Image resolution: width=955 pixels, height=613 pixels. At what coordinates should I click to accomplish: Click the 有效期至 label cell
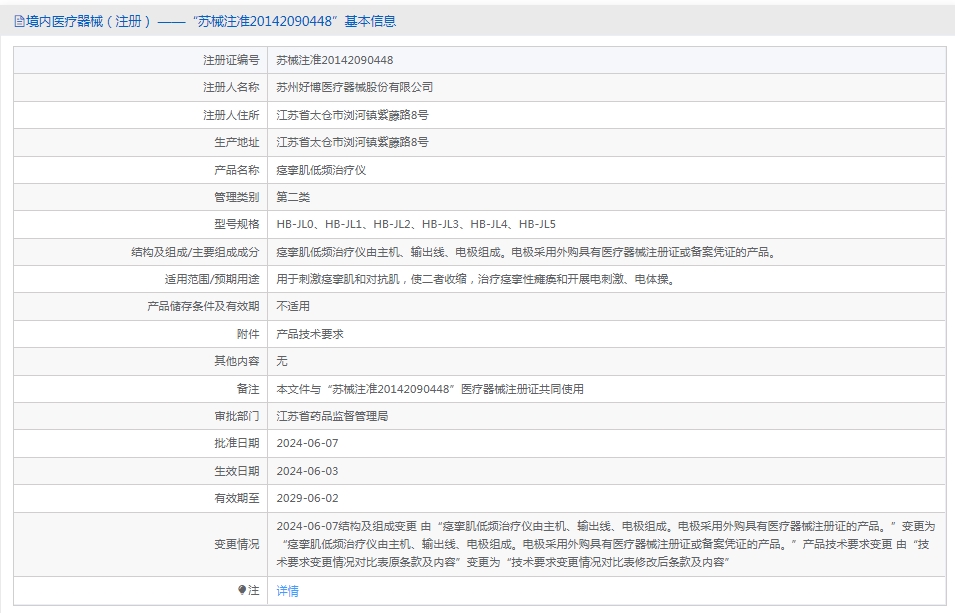[x=141, y=498]
